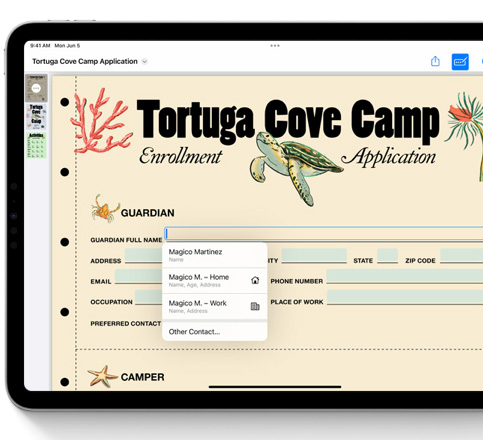Tap the State input field
The image size is (483, 440).
(x=387, y=255)
